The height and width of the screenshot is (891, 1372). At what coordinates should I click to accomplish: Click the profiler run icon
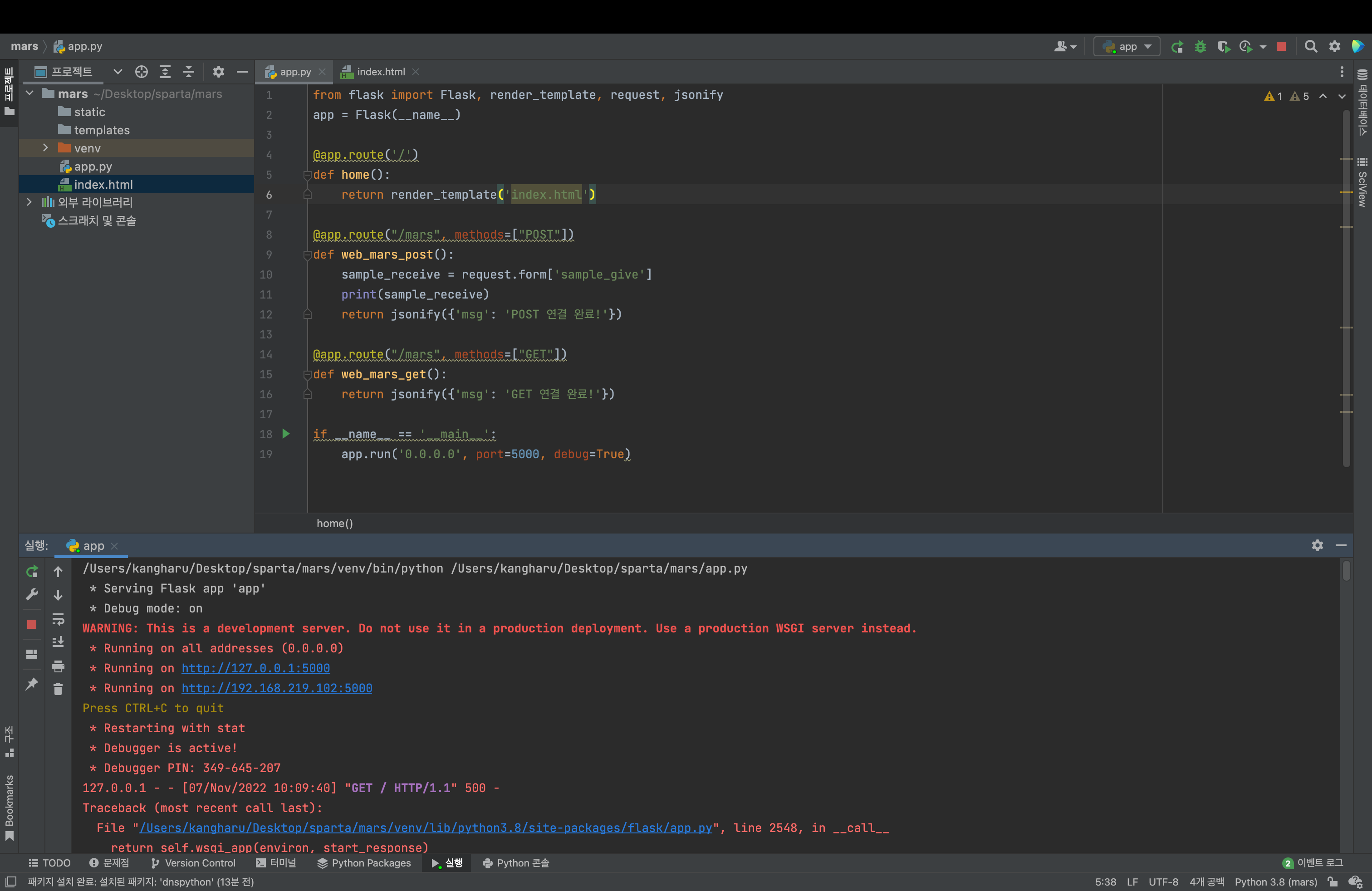(x=1246, y=47)
